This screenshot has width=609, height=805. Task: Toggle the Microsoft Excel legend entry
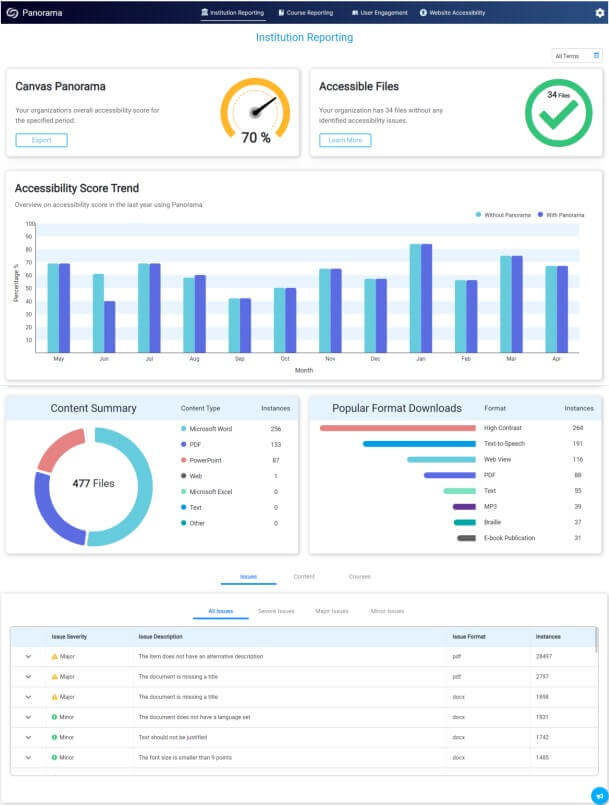coord(206,492)
